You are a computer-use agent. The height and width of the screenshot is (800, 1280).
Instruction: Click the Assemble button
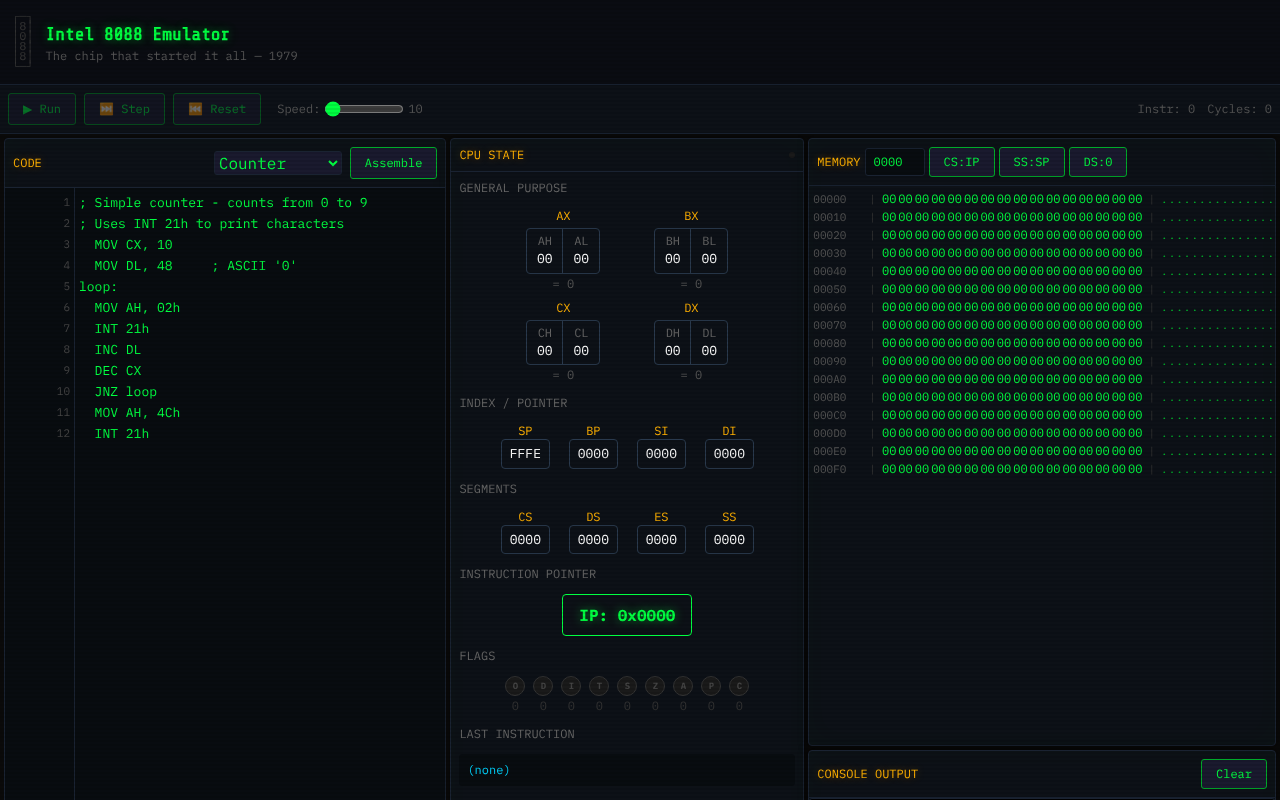(x=393, y=163)
